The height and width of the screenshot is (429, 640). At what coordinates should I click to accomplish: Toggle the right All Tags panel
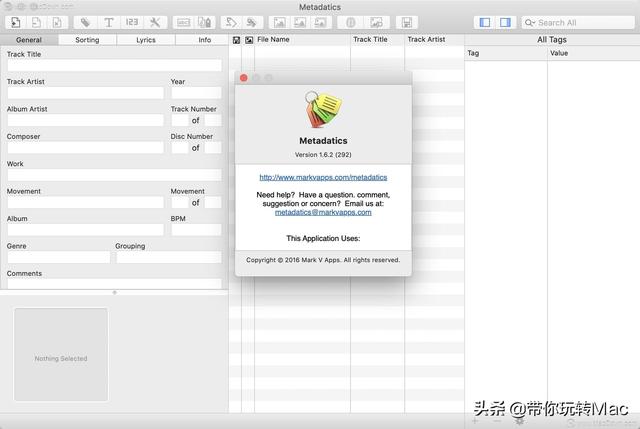click(505, 22)
